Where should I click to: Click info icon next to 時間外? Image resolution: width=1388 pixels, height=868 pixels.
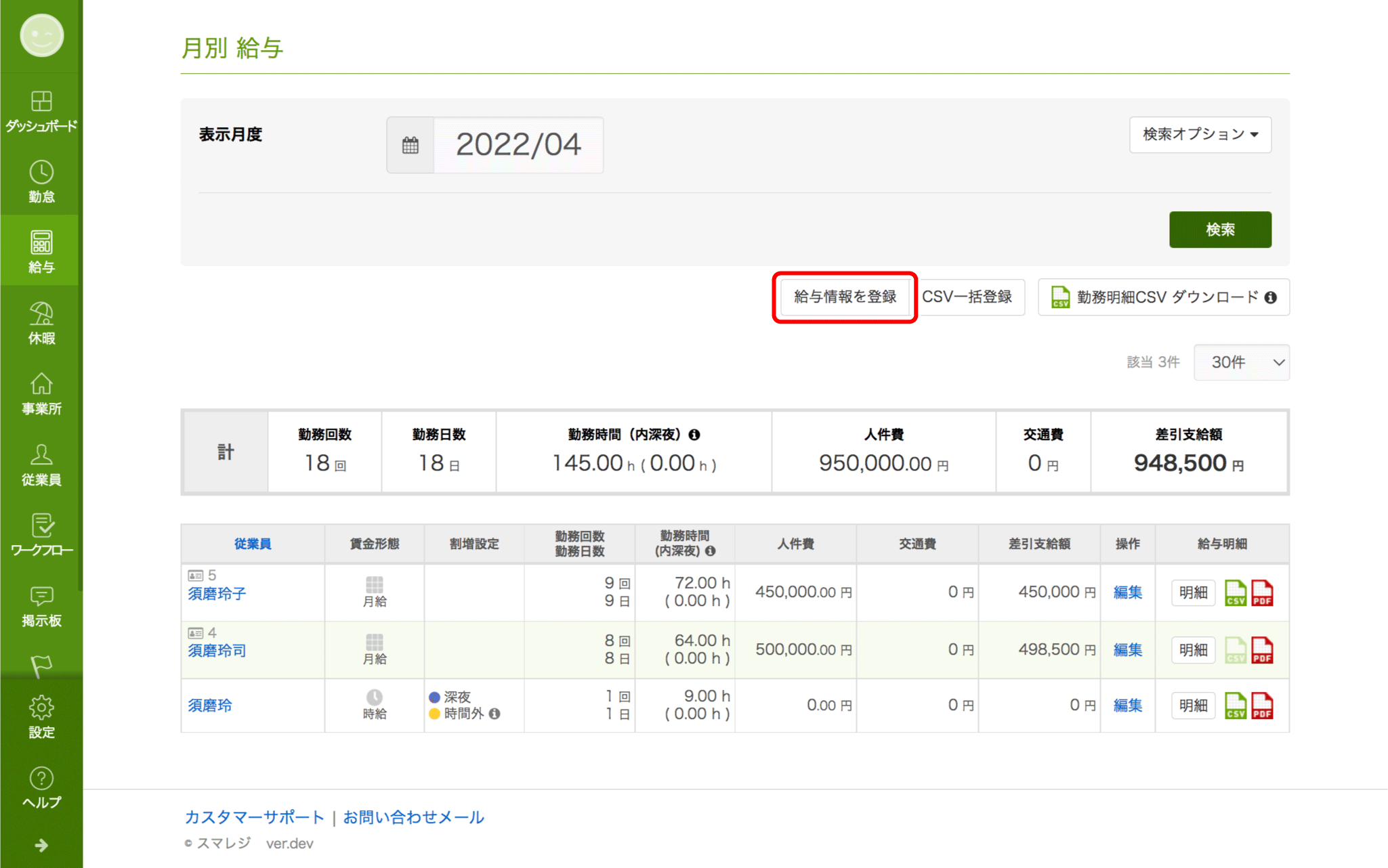(495, 714)
